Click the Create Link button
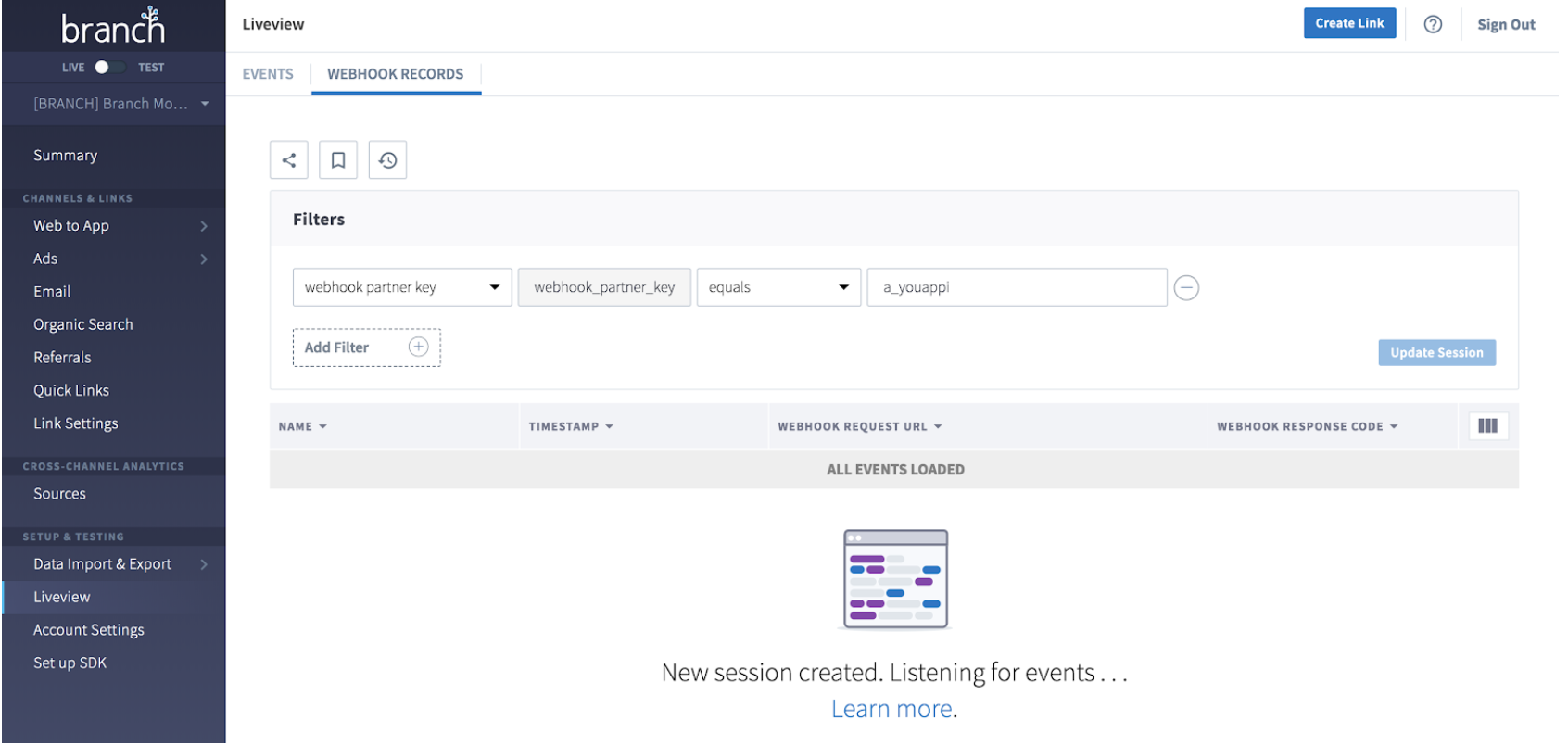The height and width of the screenshot is (745, 1568). coord(1349,24)
